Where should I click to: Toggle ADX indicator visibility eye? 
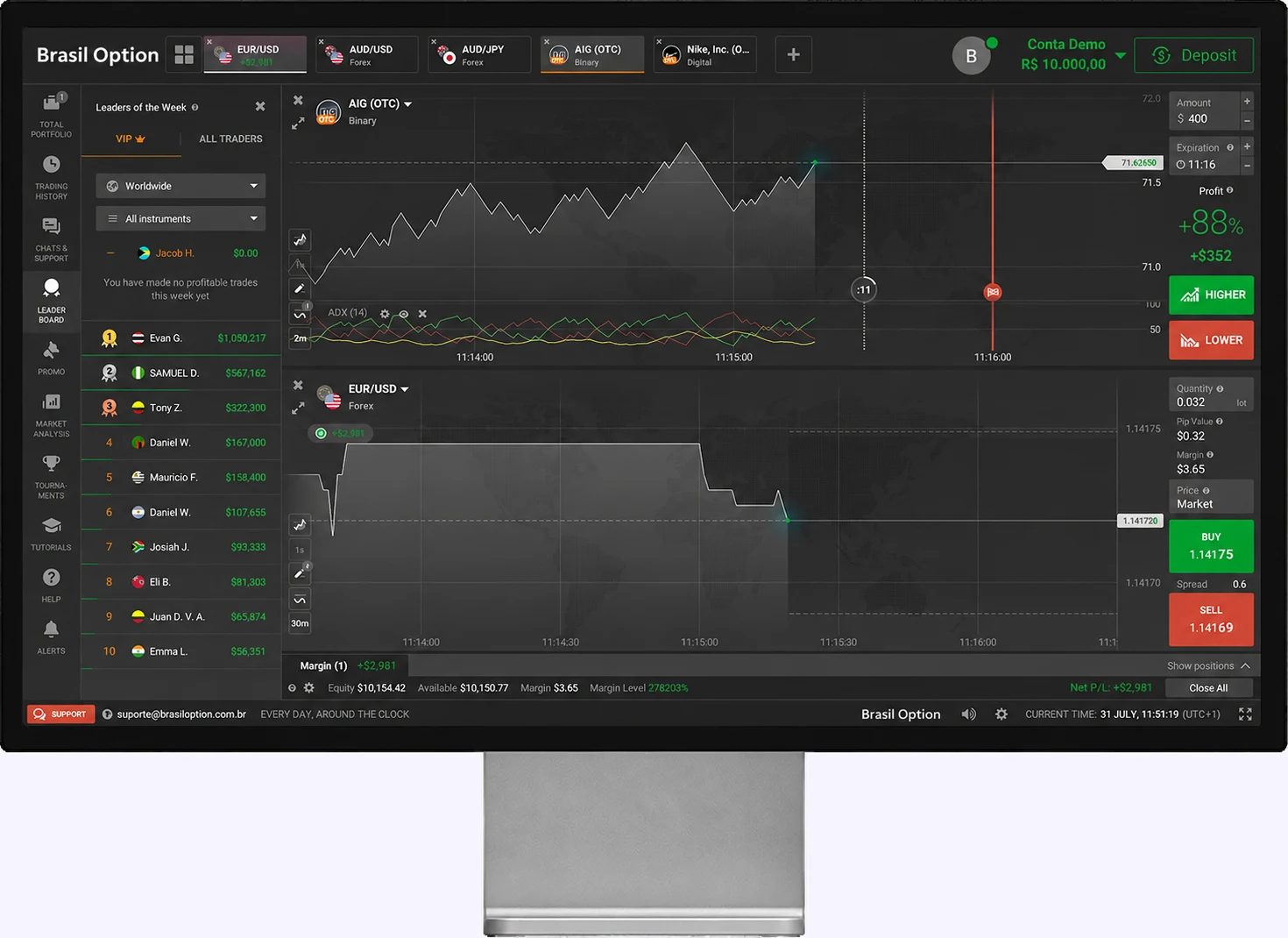[x=404, y=313]
